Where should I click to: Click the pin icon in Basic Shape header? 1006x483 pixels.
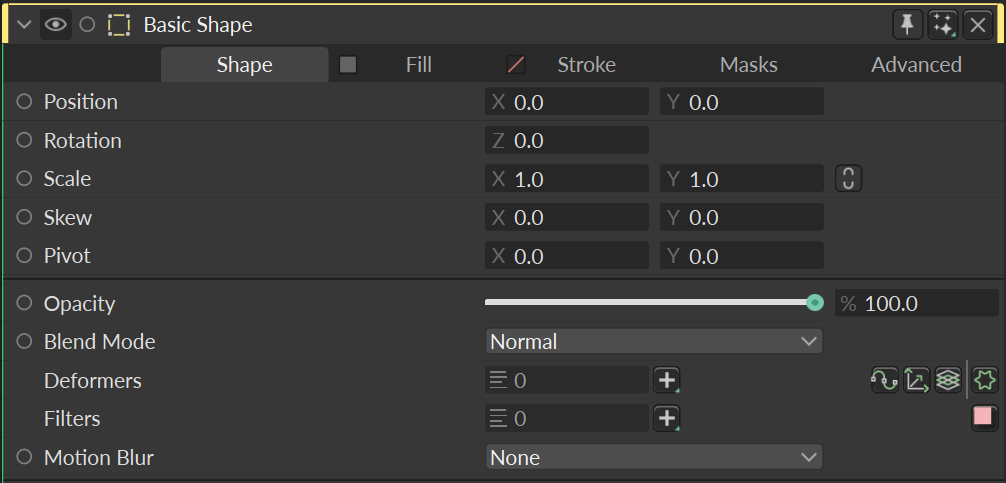pyautogui.click(x=908, y=26)
